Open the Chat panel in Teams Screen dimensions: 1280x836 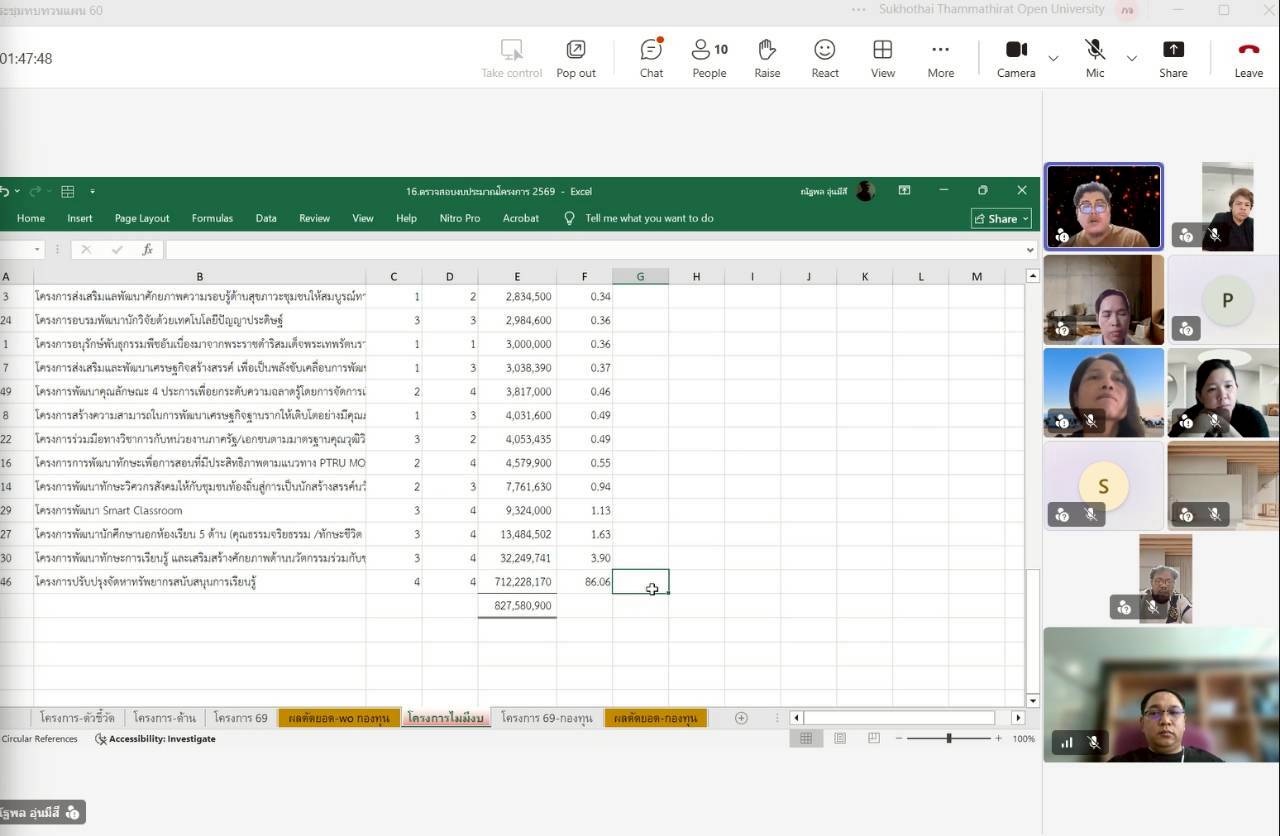(651, 58)
